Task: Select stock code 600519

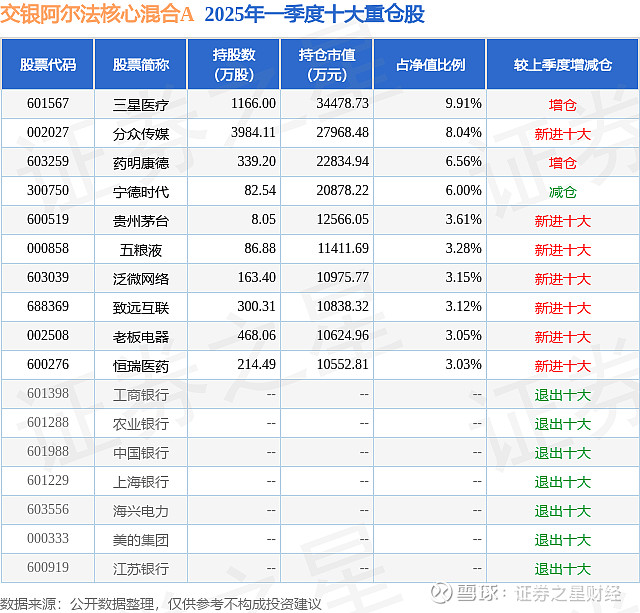Action: coord(48,220)
